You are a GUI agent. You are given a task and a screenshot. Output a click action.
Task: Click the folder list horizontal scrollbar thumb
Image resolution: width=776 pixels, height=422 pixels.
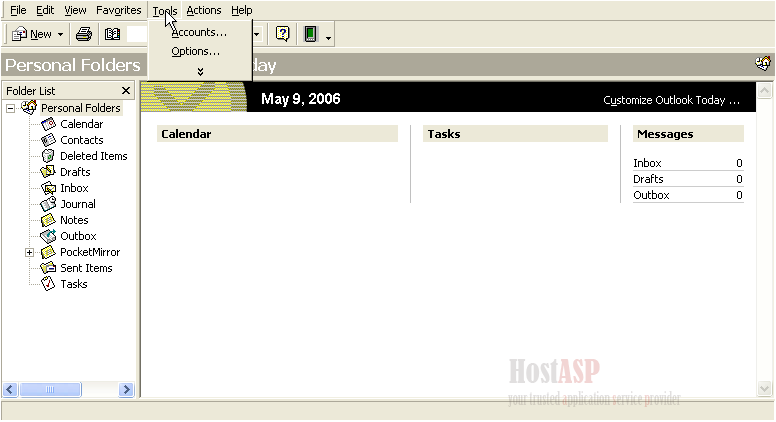[50, 390]
